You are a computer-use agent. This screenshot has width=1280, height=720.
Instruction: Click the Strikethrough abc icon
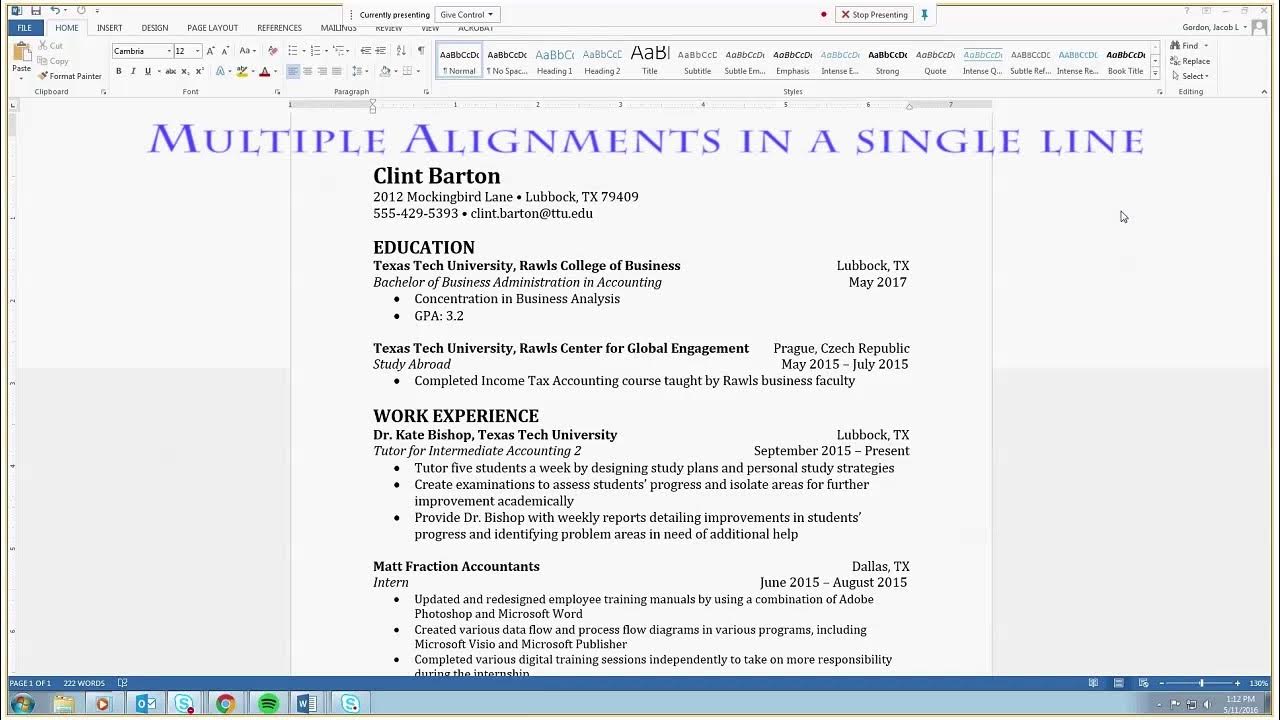pyautogui.click(x=170, y=71)
